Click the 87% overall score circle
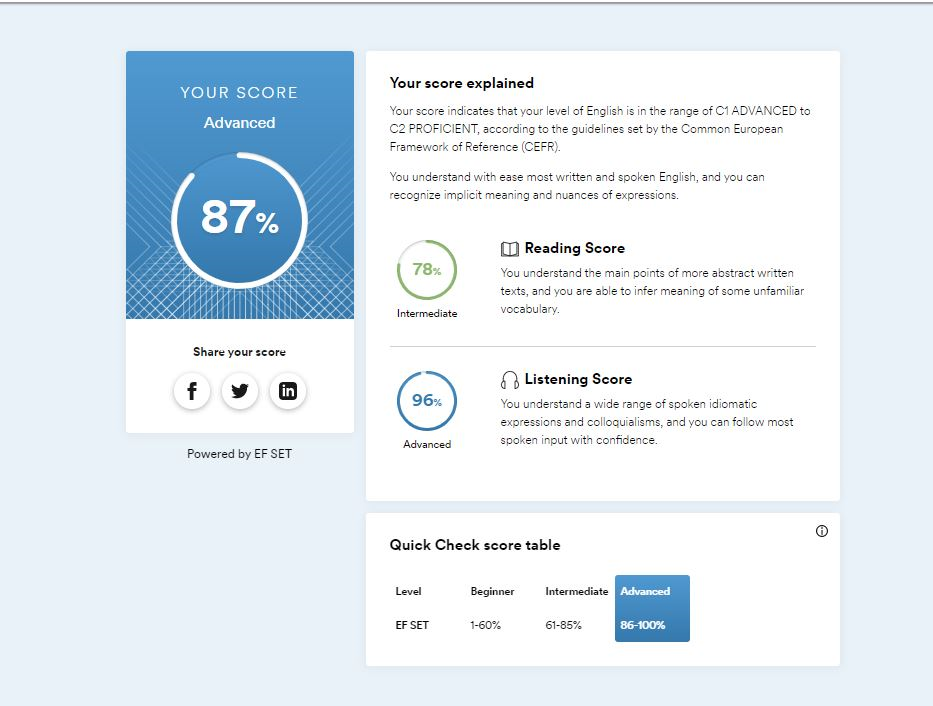 point(239,221)
